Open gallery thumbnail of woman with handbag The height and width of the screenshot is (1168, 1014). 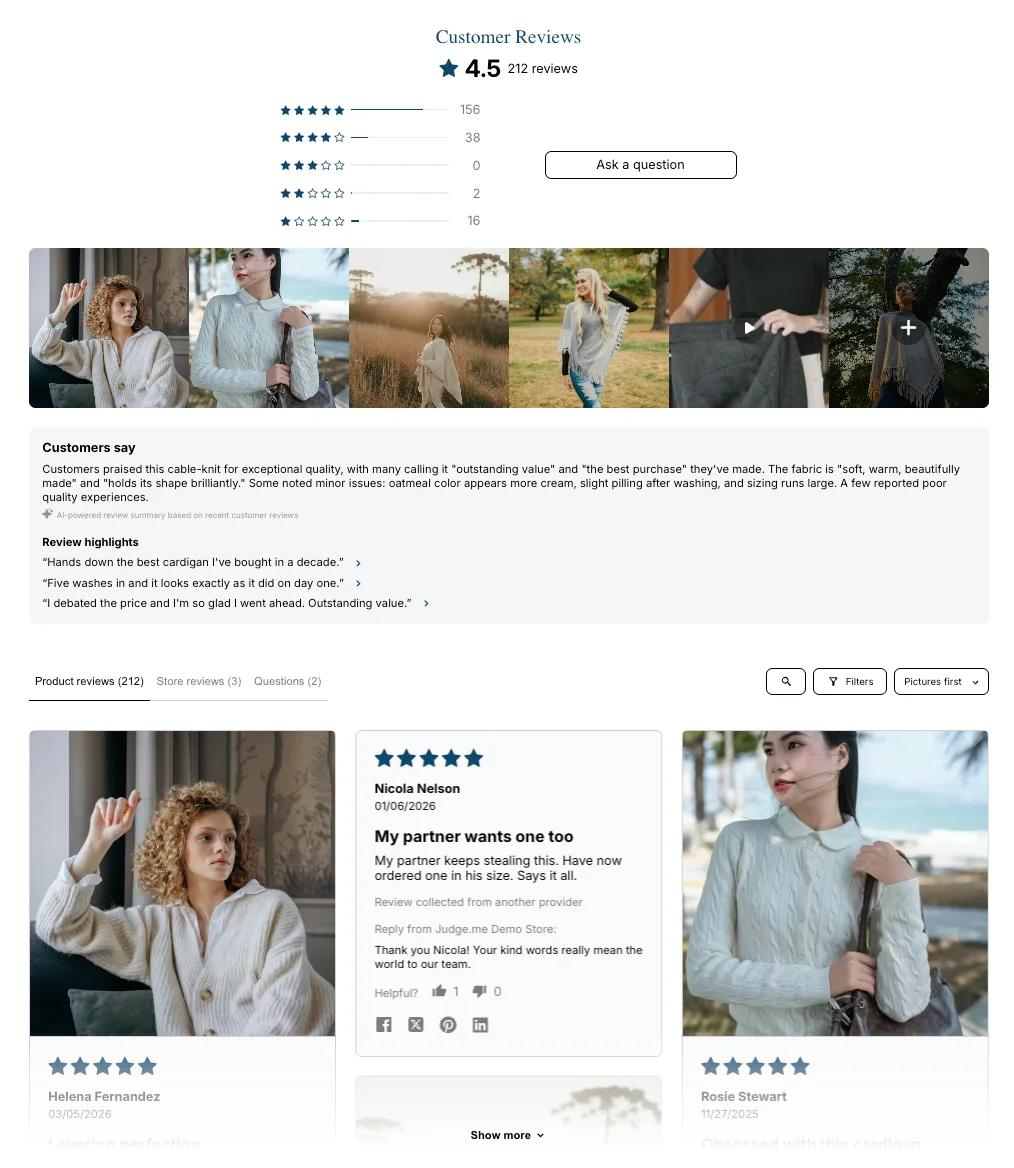(269, 328)
